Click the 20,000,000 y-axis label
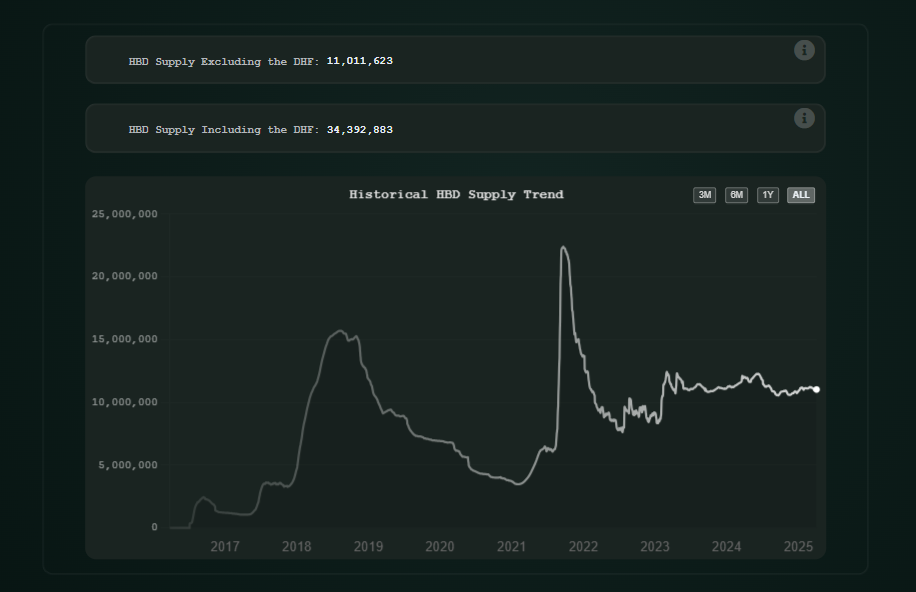The height and width of the screenshot is (592, 916). pyautogui.click(x=124, y=276)
